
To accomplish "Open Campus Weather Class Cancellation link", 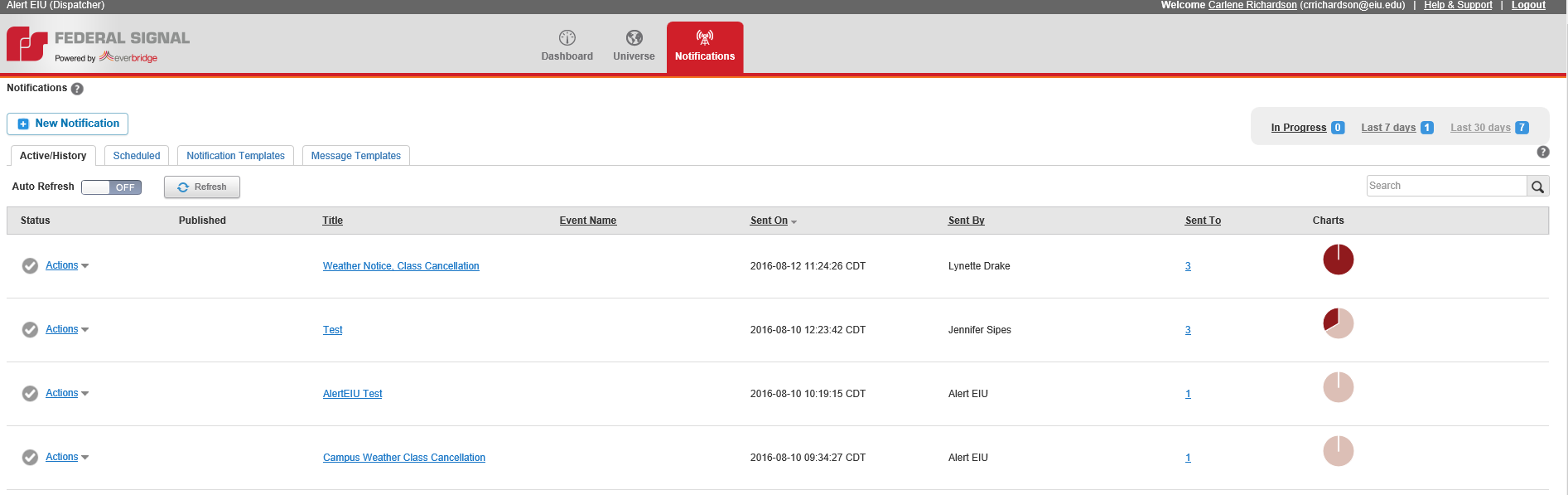I will pos(403,458).
